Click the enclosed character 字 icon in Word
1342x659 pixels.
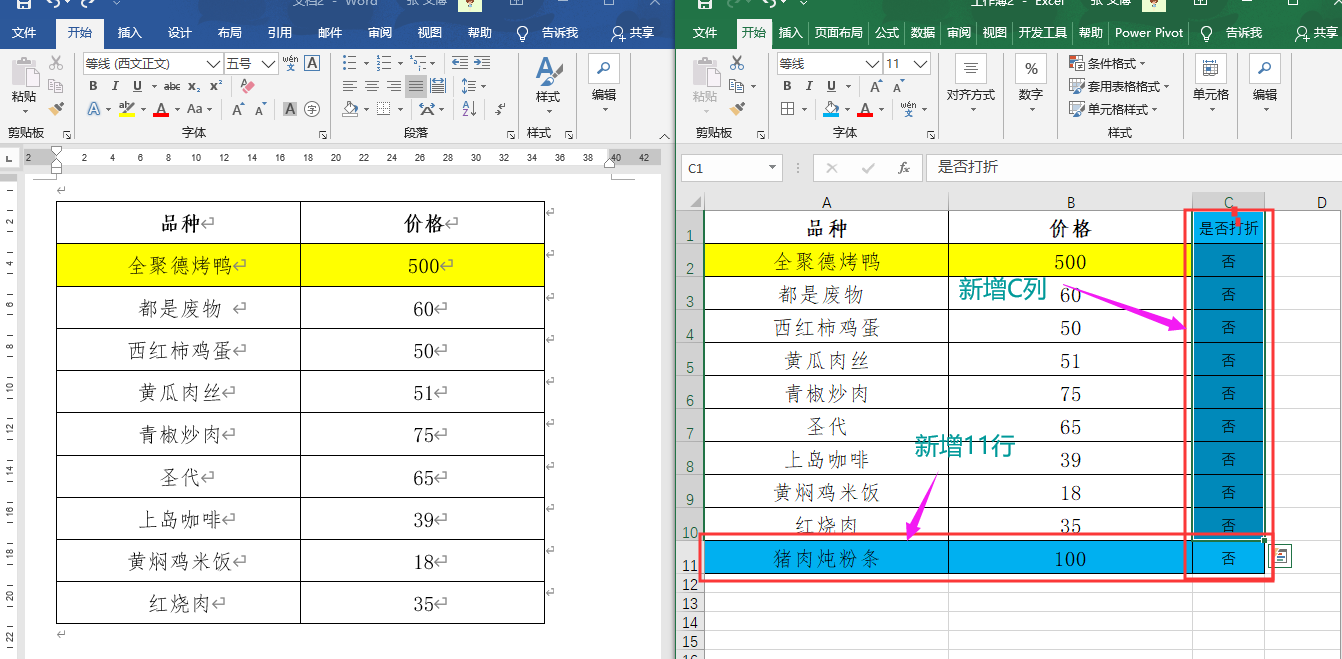311,109
